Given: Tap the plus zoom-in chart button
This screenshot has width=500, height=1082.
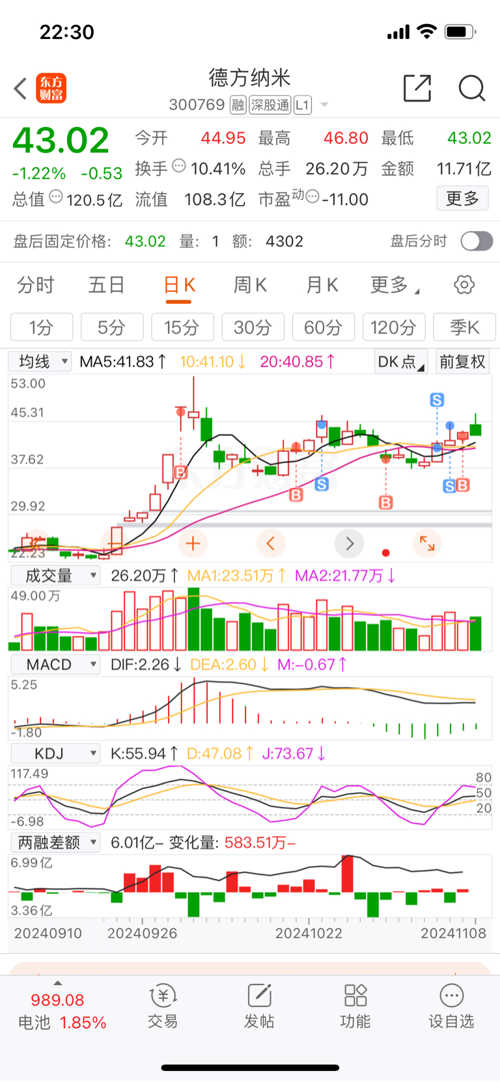Looking at the screenshot, I should click(x=192, y=544).
